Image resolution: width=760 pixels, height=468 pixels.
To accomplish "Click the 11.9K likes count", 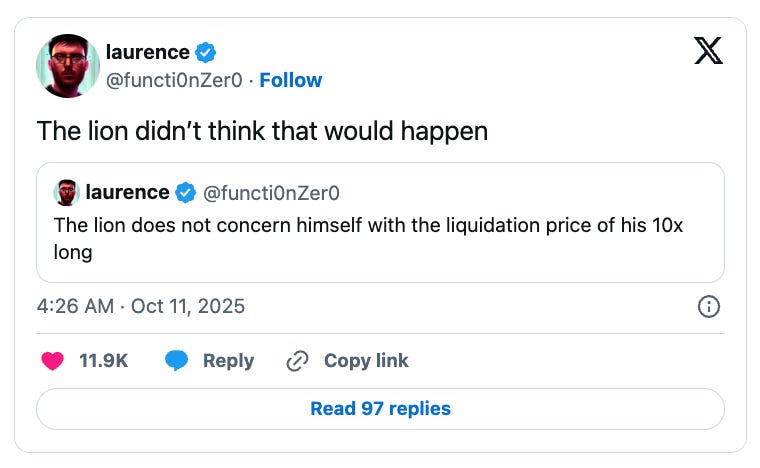I will (103, 361).
